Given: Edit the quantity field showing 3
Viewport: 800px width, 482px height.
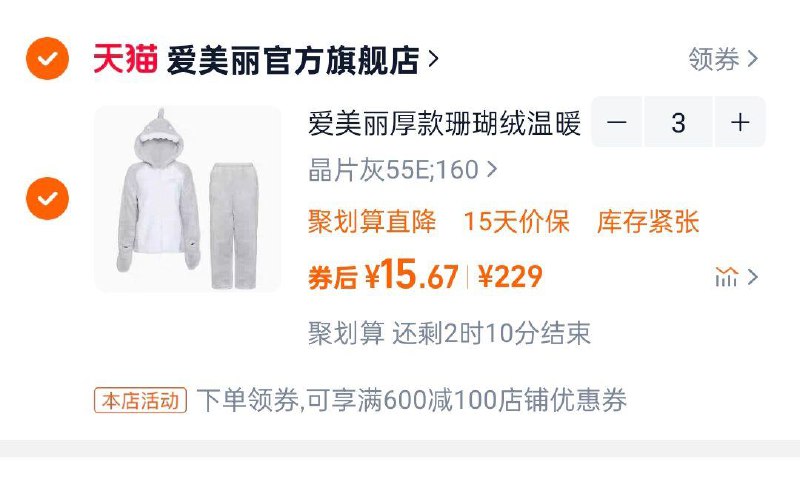Looking at the screenshot, I should 678,122.
